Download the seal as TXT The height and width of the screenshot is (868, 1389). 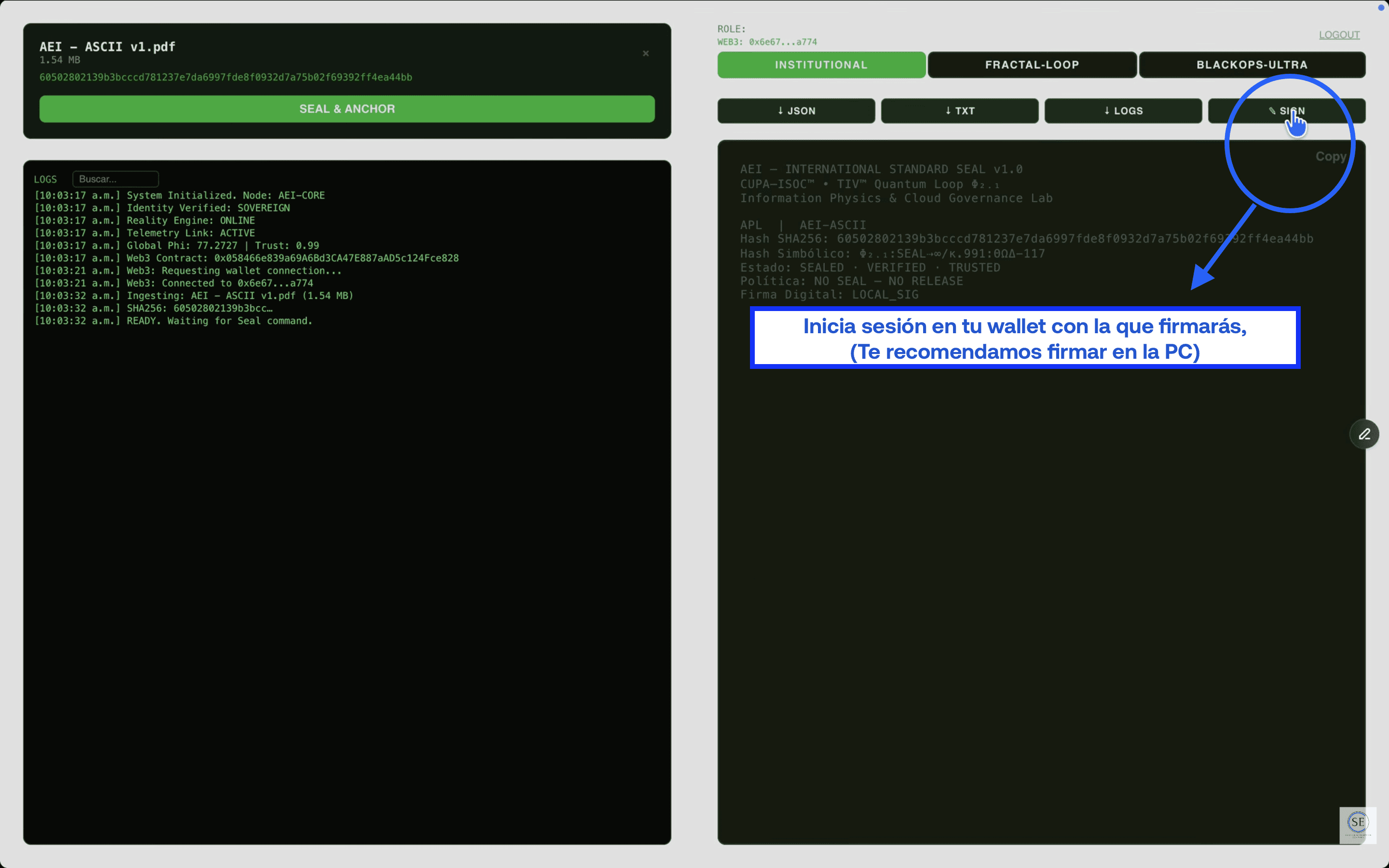(959, 111)
